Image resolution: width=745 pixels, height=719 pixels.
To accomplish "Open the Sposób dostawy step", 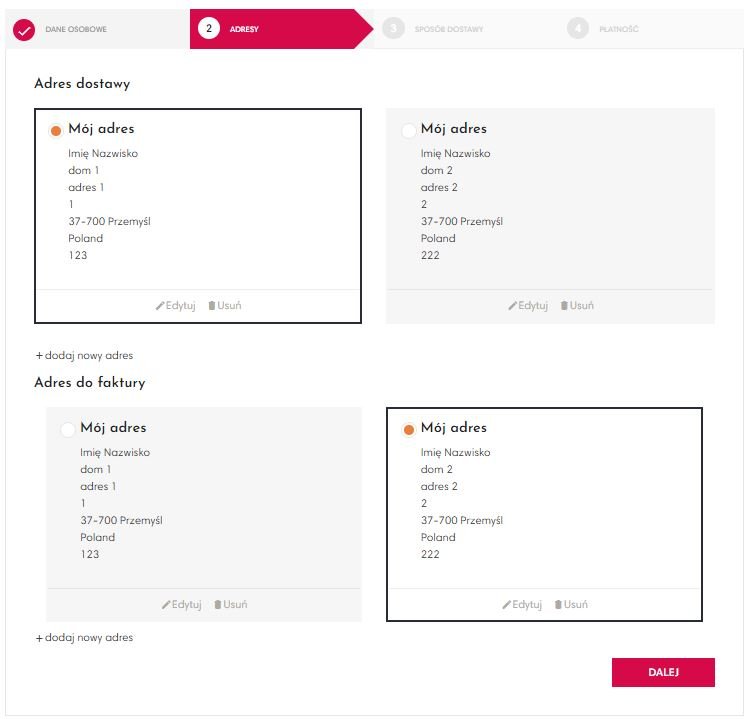I will (449, 29).
